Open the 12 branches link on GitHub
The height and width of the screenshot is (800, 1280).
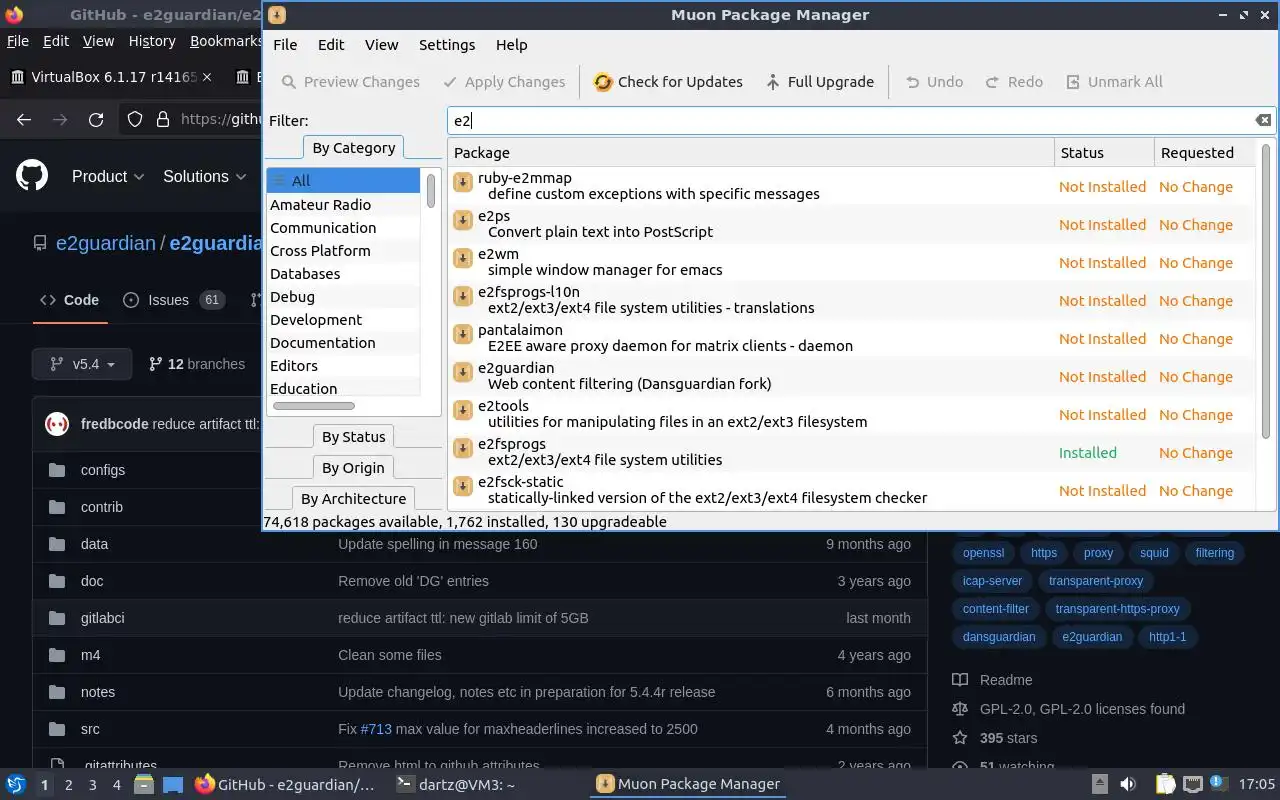pos(197,364)
